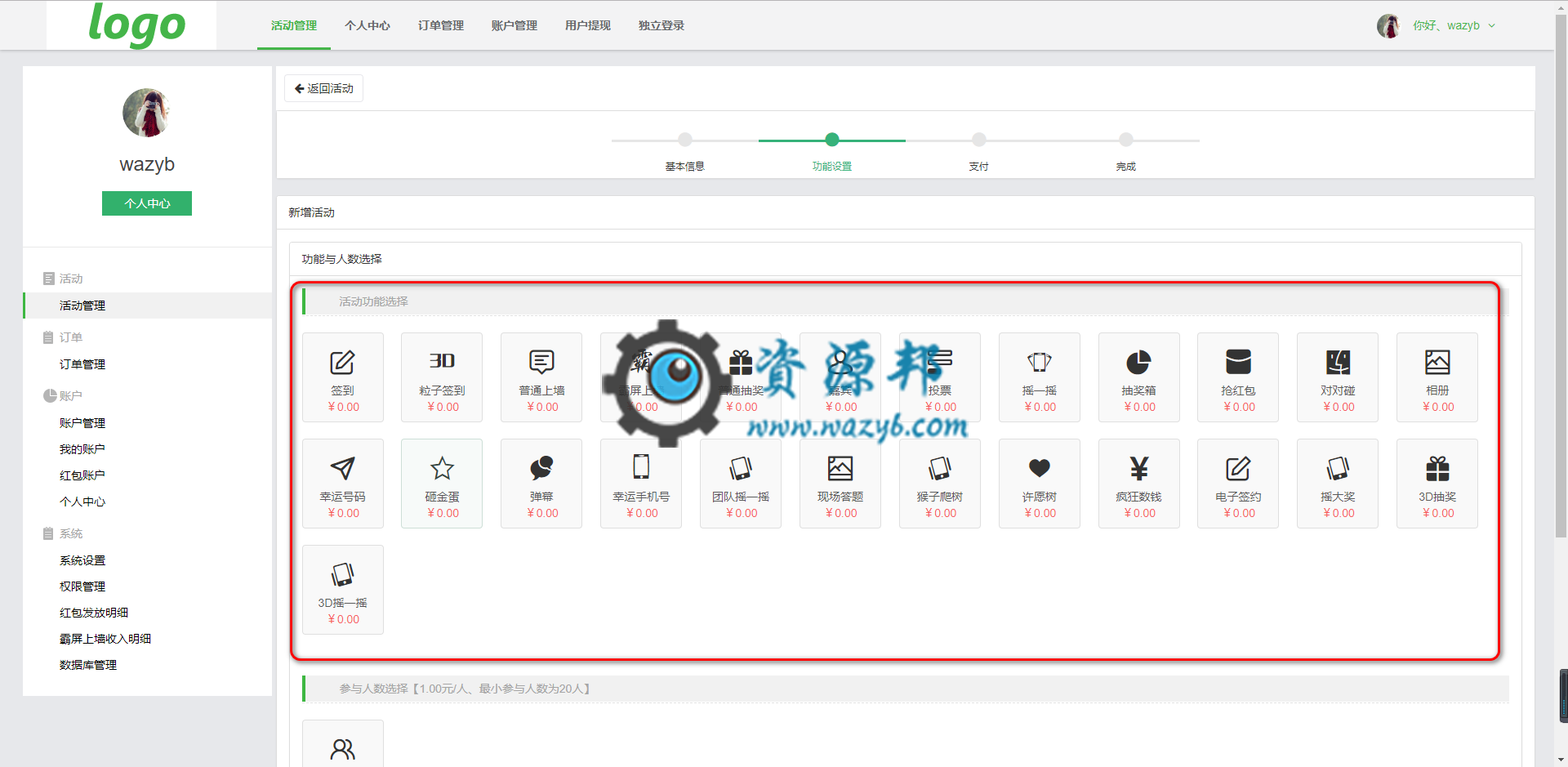Select the 粒子签到 3D feature card

click(x=442, y=377)
